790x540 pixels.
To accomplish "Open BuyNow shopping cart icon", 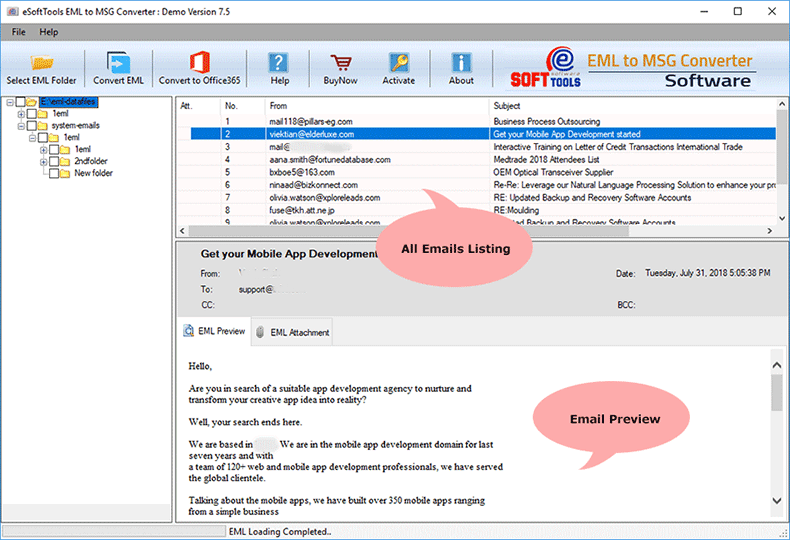I will click(341, 62).
